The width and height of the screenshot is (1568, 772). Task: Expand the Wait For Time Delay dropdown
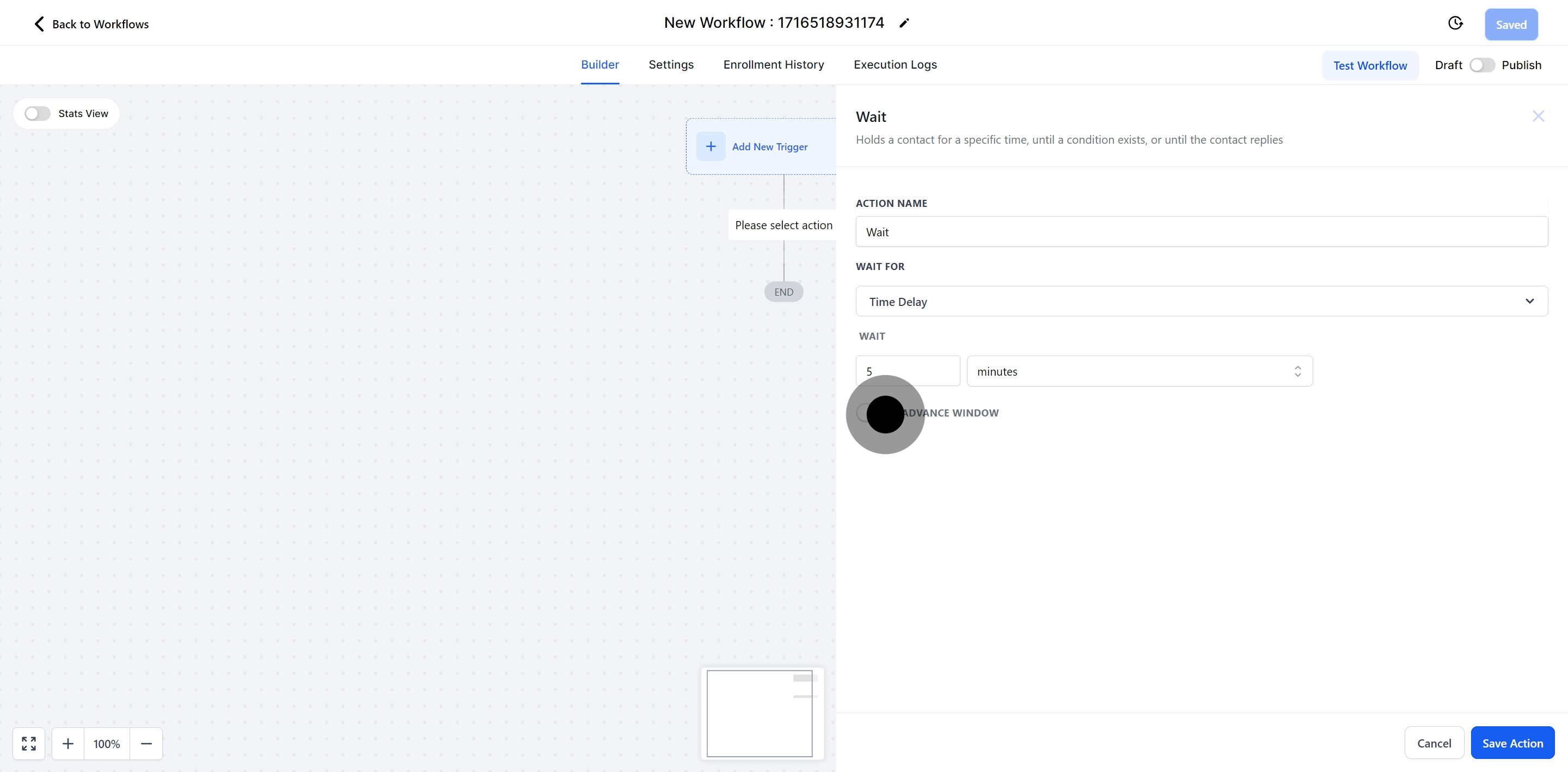point(1201,302)
